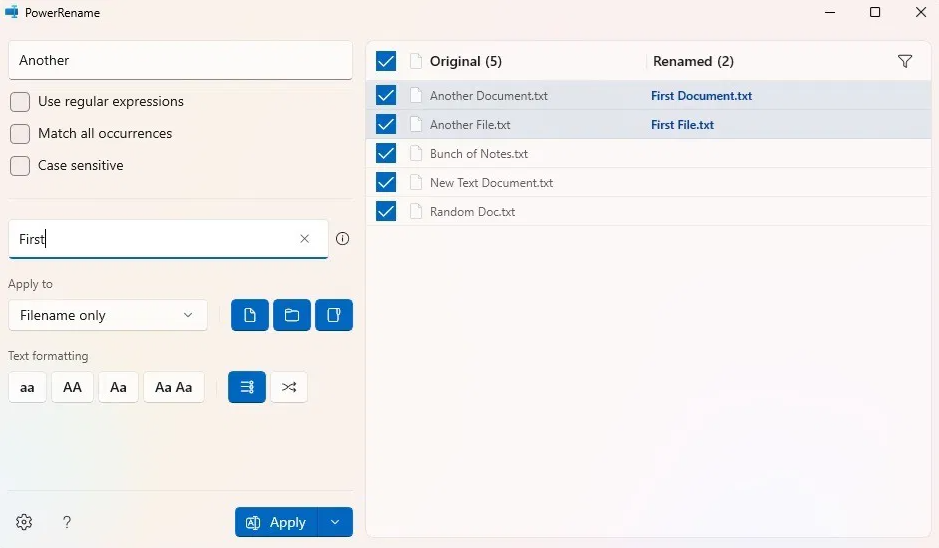
Task: Toggle Enumerate items button
Action: click(247, 387)
